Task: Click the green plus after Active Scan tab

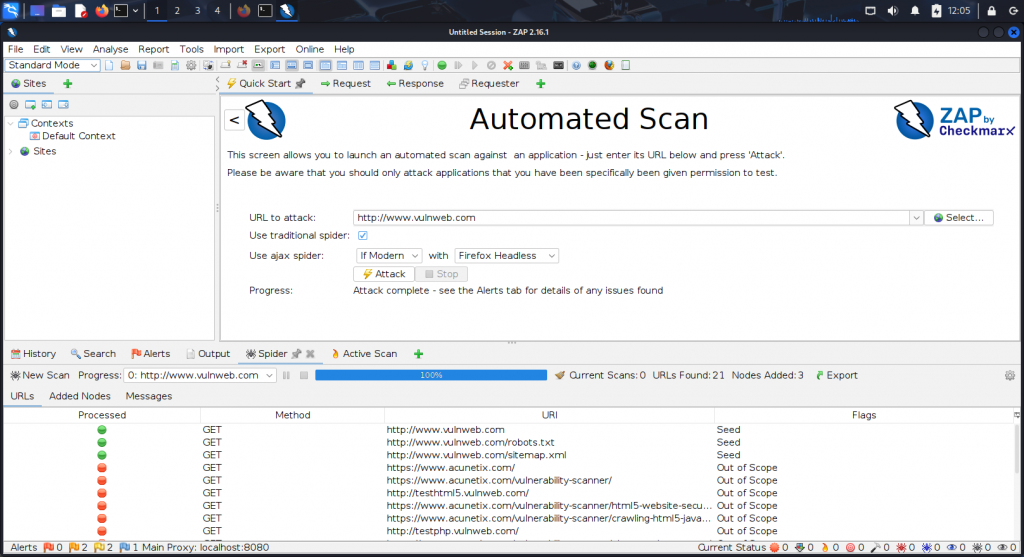Action: pos(419,354)
